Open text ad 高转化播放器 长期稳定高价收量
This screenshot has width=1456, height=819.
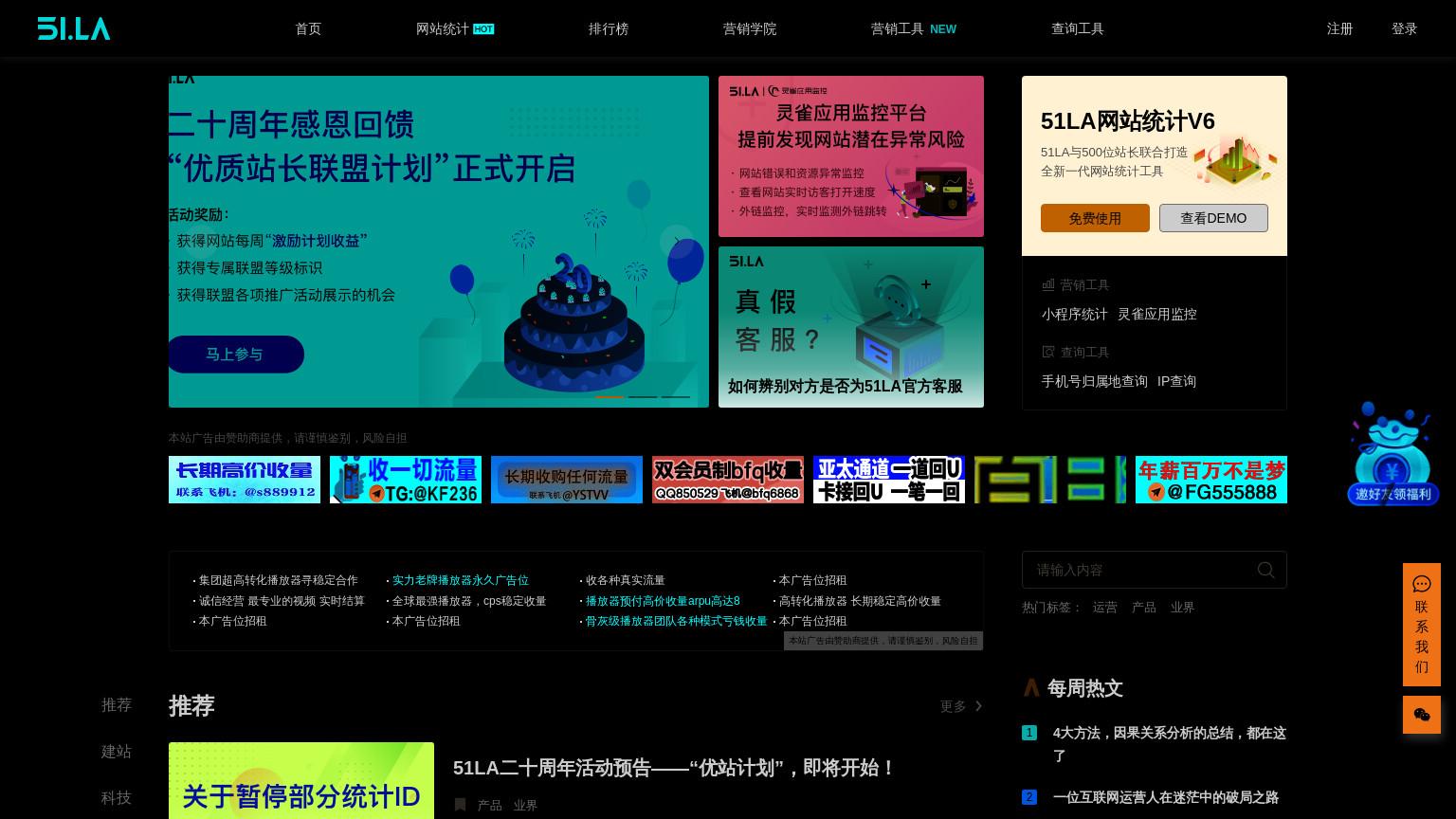(860, 601)
